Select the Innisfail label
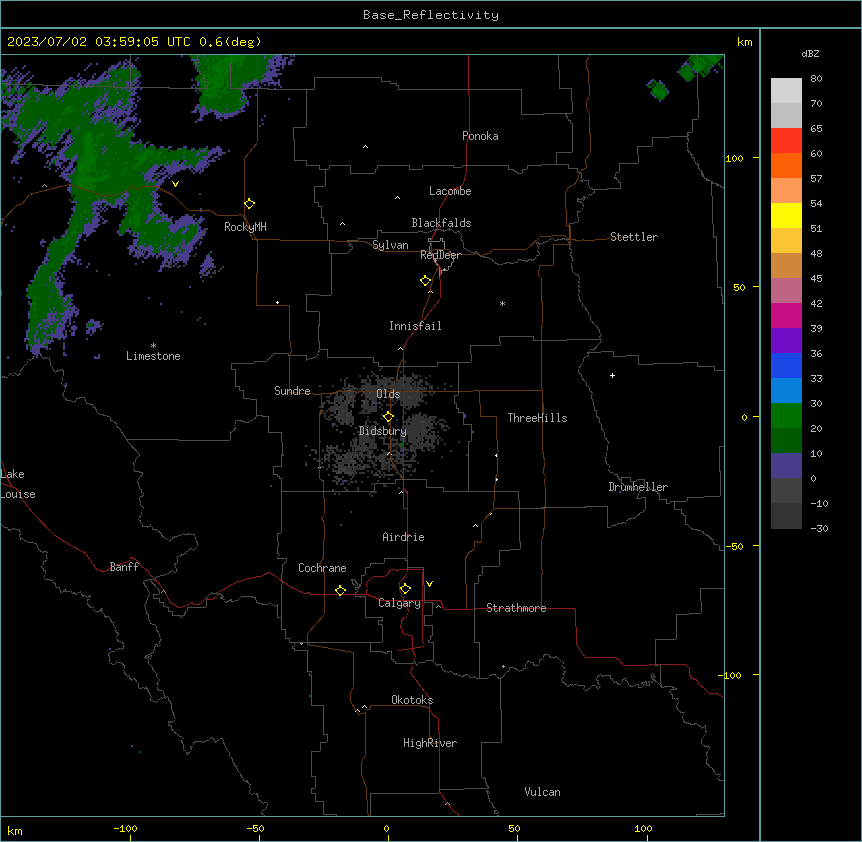 pos(415,326)
